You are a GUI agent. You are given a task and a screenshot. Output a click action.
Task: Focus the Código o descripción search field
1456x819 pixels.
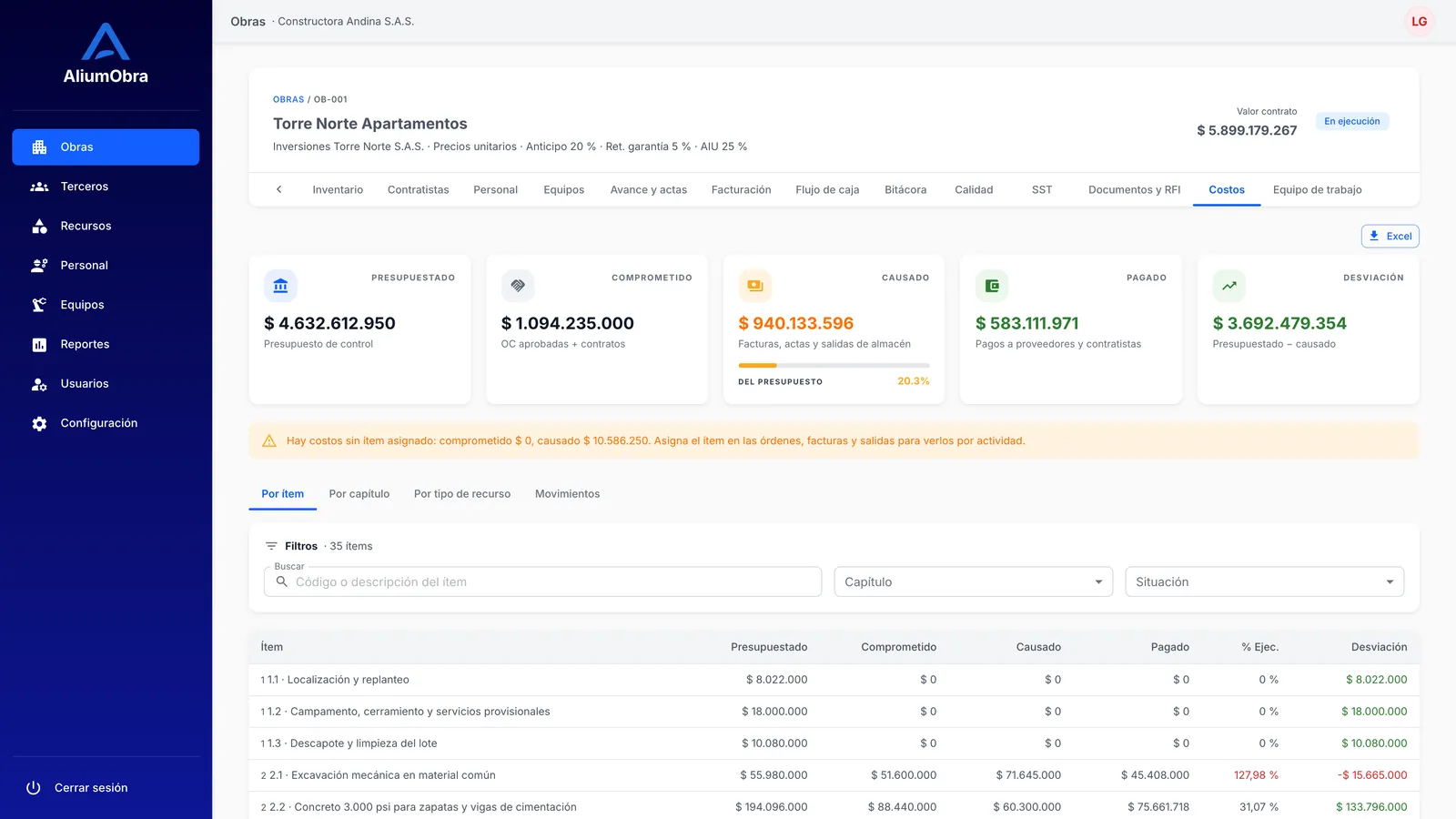[542, 582]
